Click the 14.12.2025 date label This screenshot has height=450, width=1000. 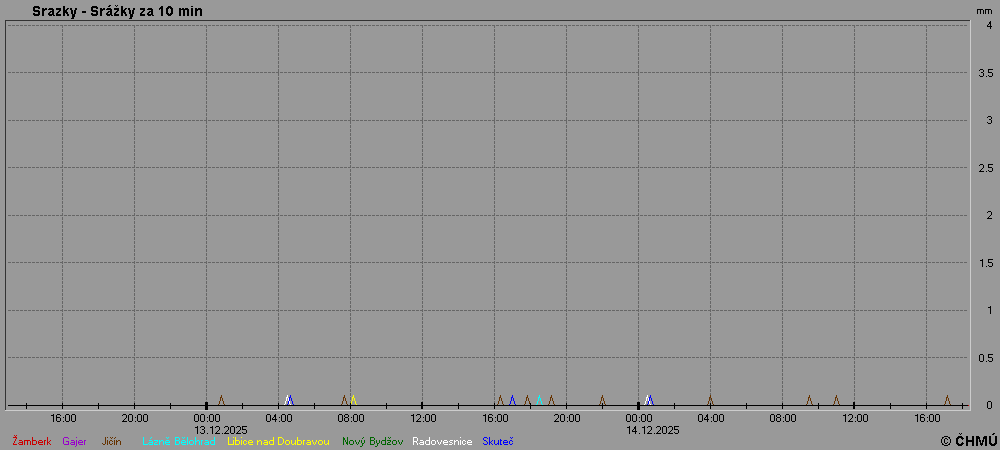(x=653, y=430)
